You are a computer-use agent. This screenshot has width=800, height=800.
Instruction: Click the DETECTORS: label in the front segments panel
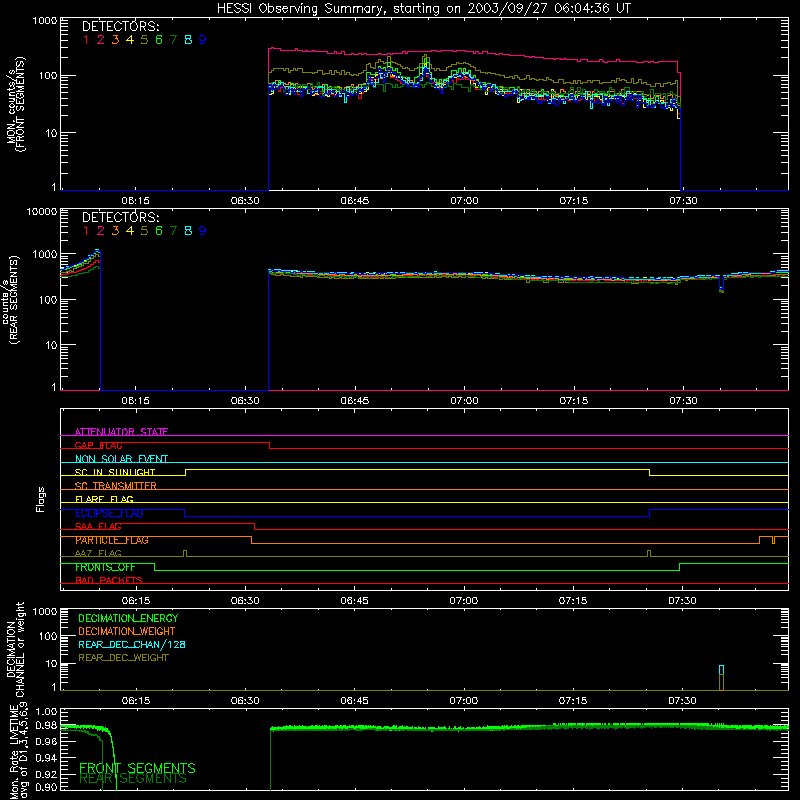[120, 27]
